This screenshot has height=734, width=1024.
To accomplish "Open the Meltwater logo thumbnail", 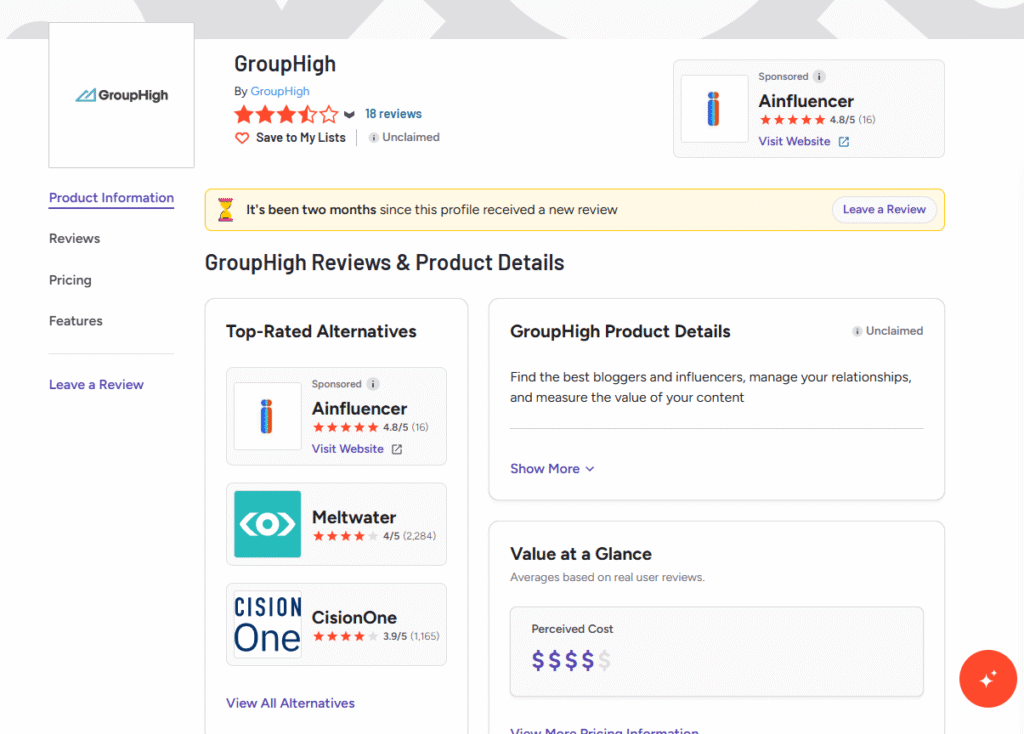I will pyautogui.click(x=267, y=524).
